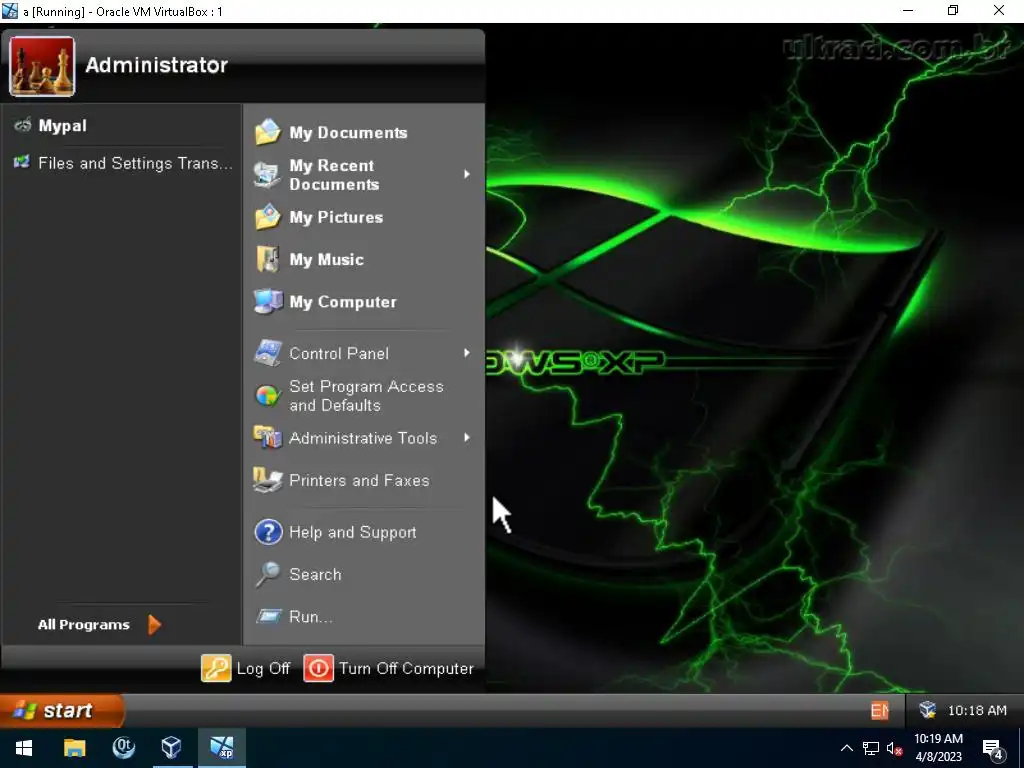Open the VirtualBox Manager taskbar icon
The width and height of the screenshot is (1024, 768).
pos(172,748)
